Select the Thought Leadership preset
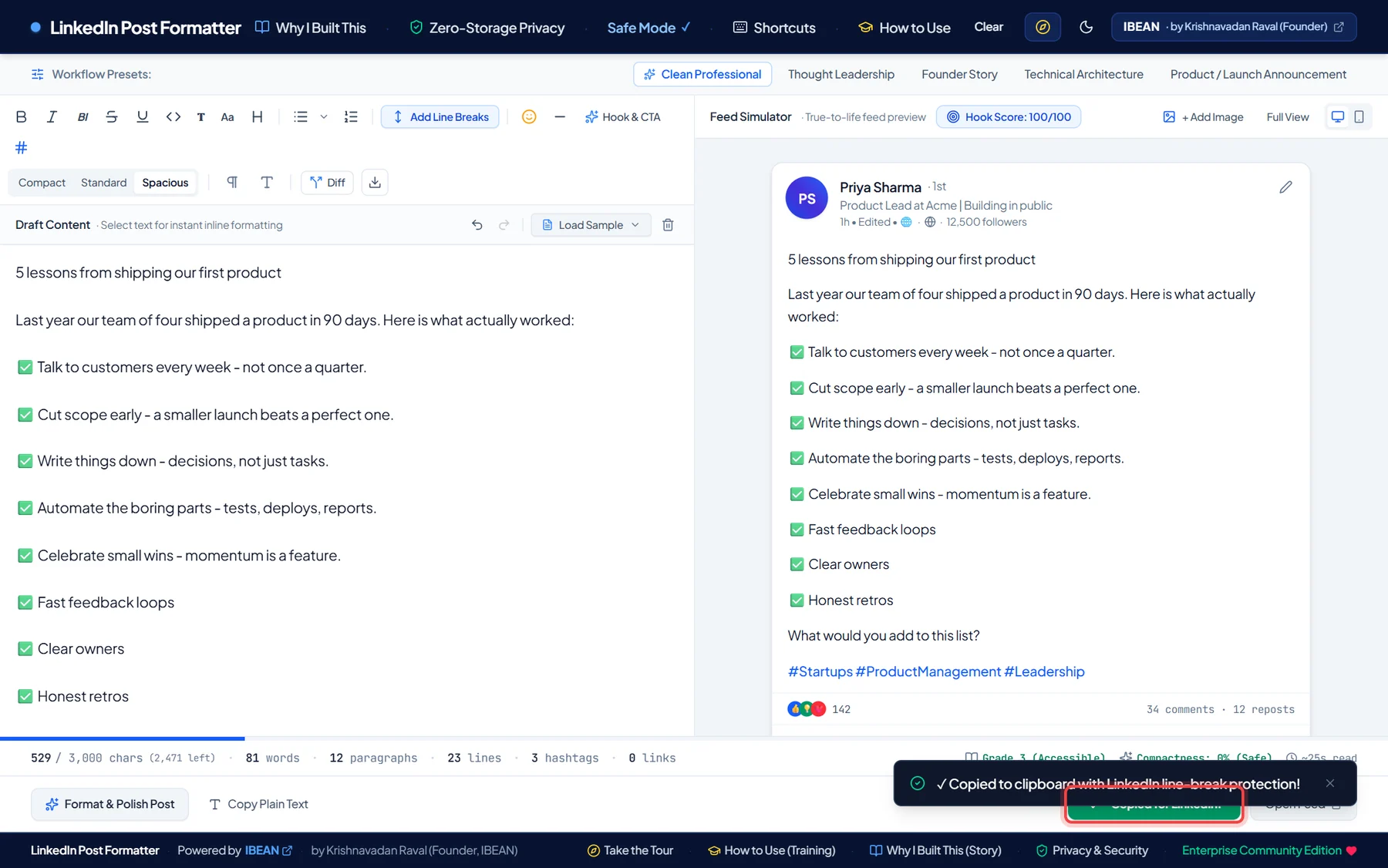 841,74
